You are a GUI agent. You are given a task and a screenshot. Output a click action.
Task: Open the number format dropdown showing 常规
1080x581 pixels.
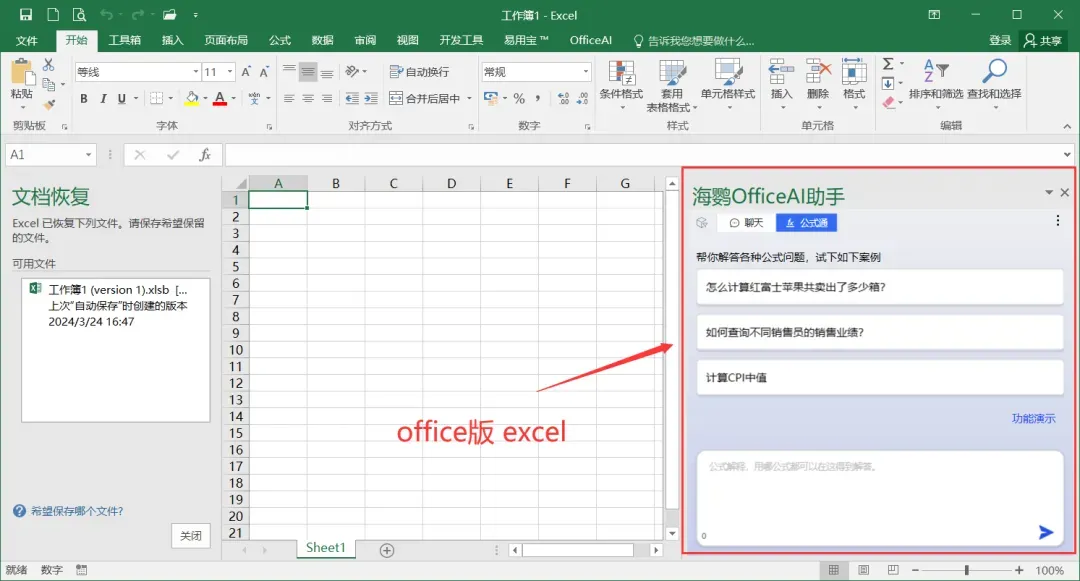click(x=586, y=72)
